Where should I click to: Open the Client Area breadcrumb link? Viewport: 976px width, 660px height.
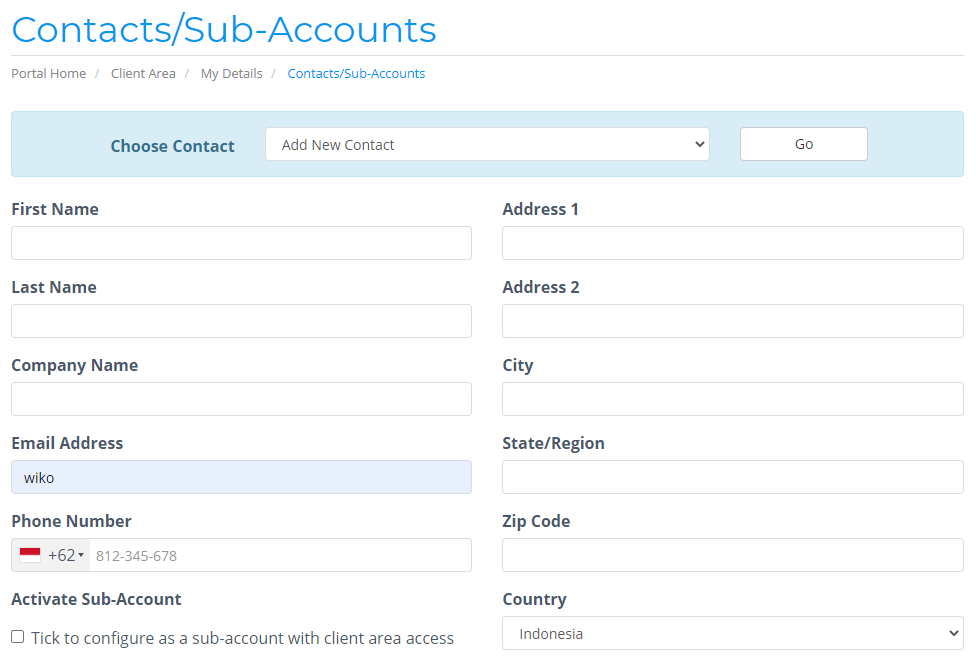pos(142,73)
